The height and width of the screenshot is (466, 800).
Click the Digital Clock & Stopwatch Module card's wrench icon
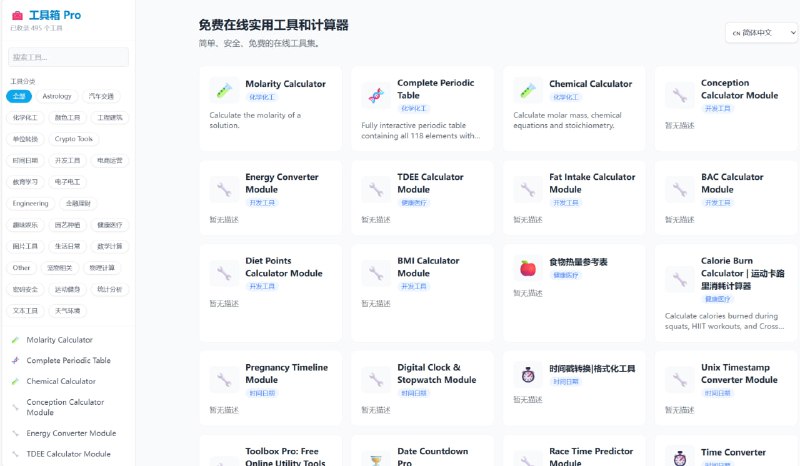[376, 380]
